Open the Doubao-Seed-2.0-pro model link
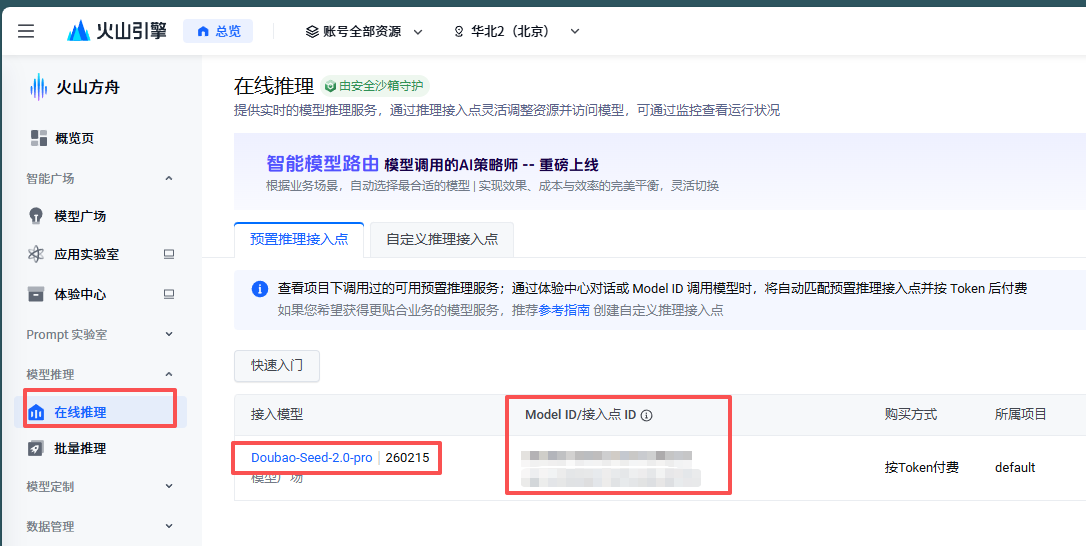Screen dimensions: 1086x546 [x=312, y=457]
